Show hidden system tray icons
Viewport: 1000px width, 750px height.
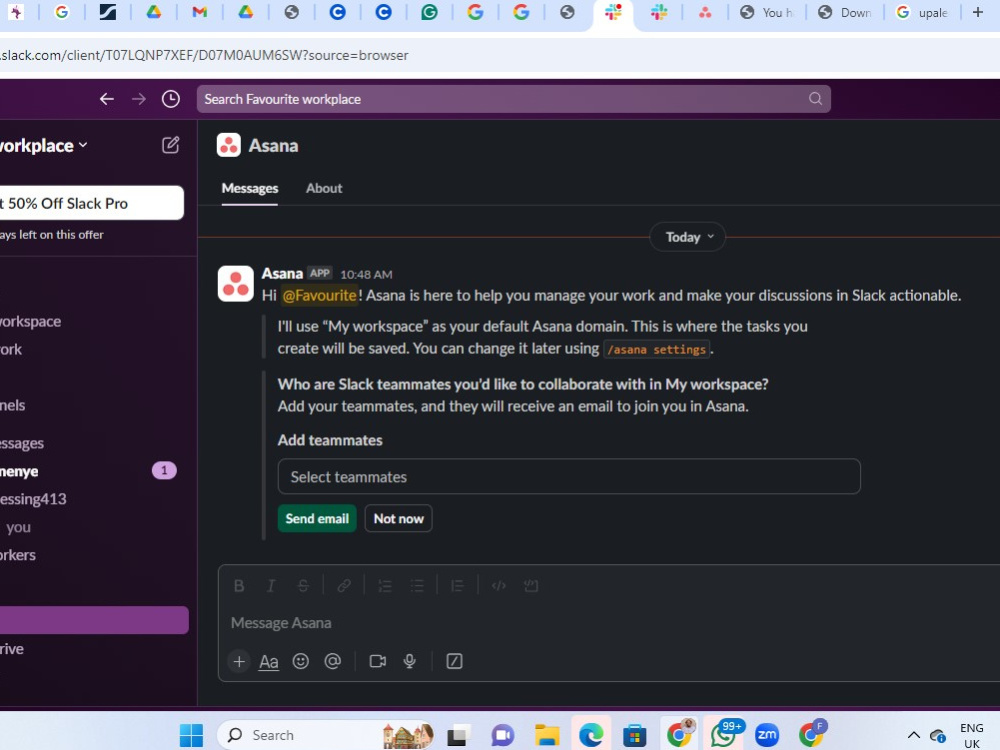coord(913,735)
